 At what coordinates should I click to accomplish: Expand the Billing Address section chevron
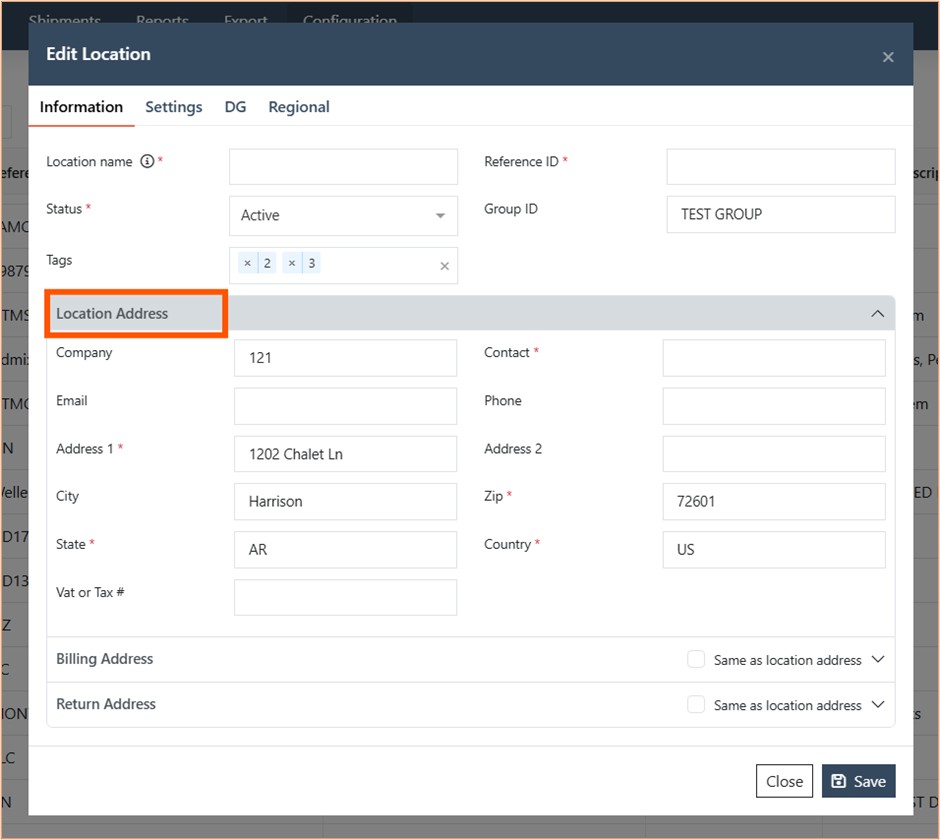(878, 660)
